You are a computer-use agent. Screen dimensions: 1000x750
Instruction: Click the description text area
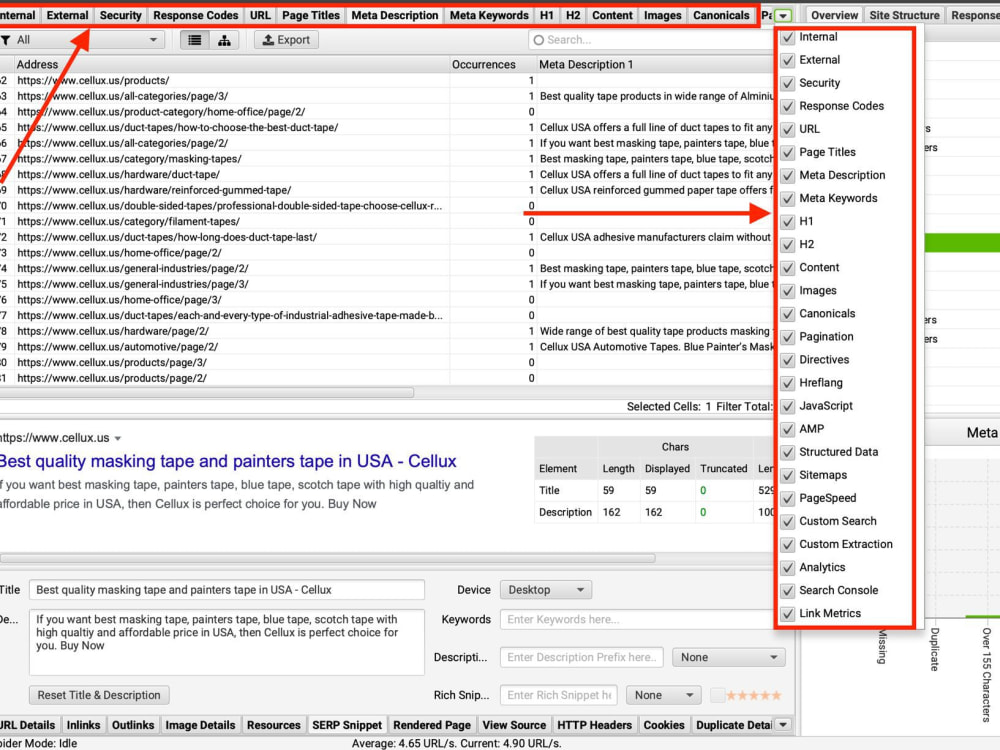point(227,642)
